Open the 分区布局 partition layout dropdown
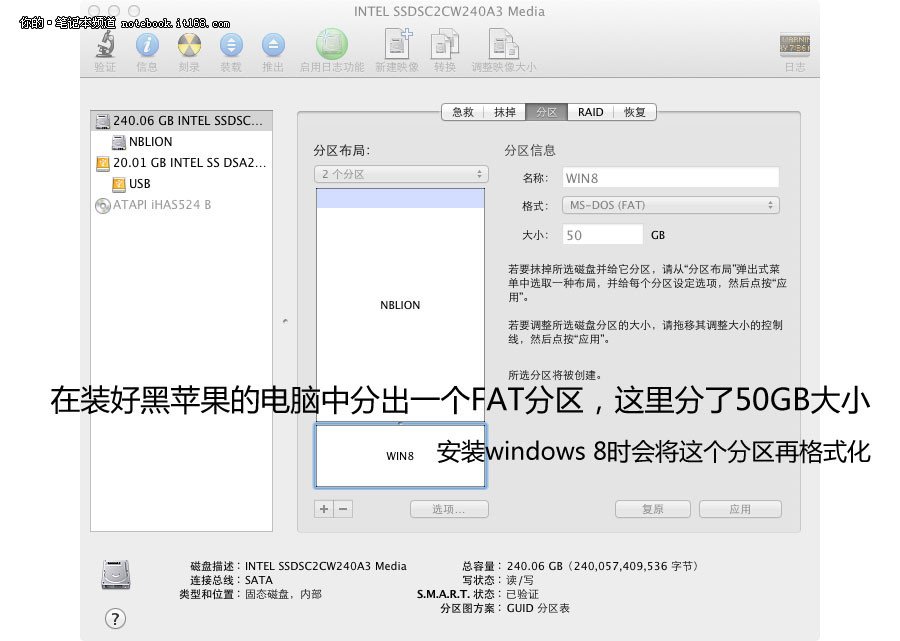The width and height of the screenshot is (900, 641). (x=400, y=172)
